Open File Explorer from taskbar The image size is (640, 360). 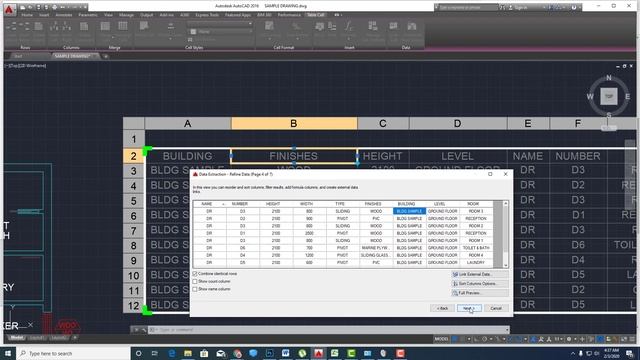pos(188,353)
